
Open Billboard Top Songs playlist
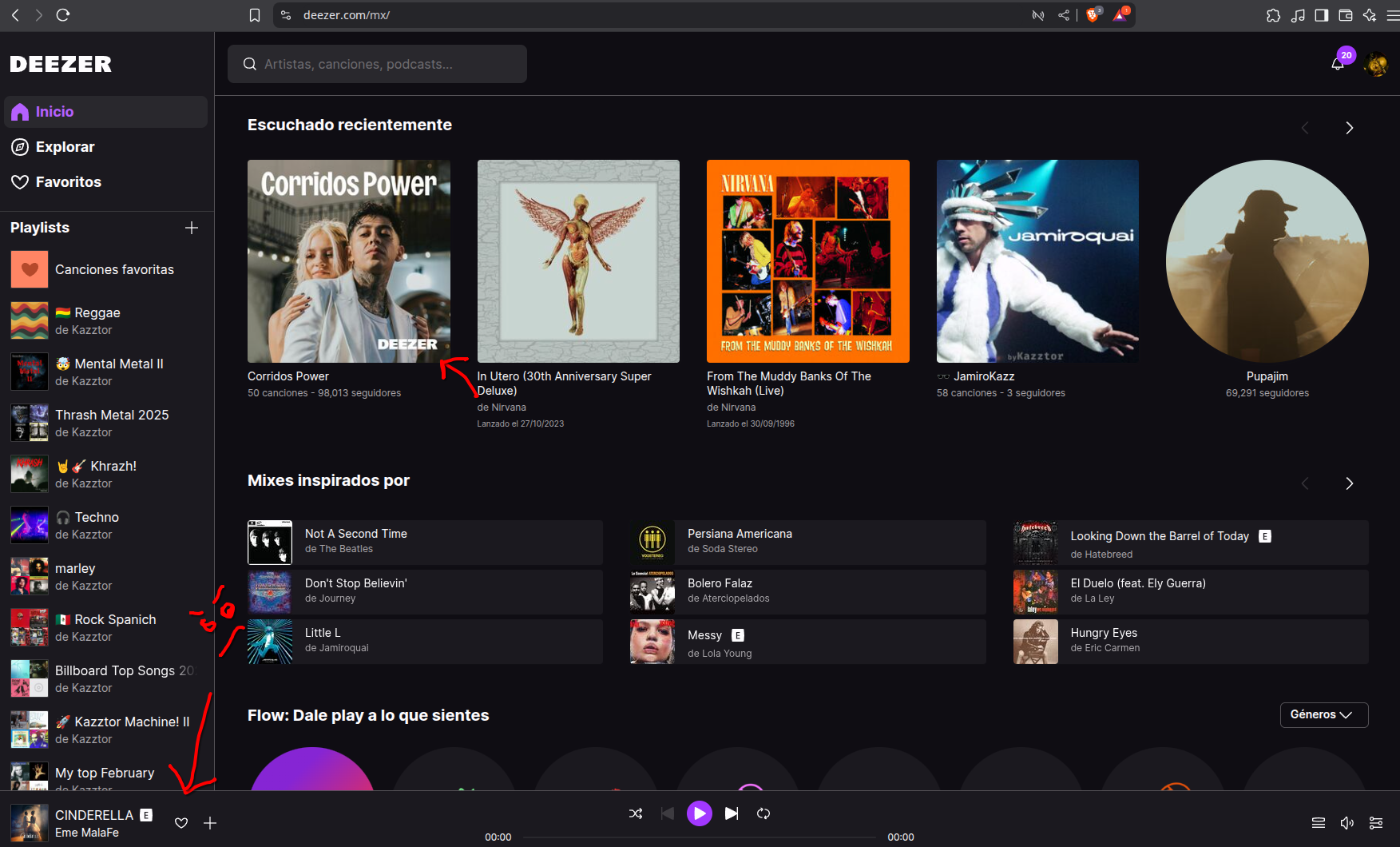pos(105,678)
